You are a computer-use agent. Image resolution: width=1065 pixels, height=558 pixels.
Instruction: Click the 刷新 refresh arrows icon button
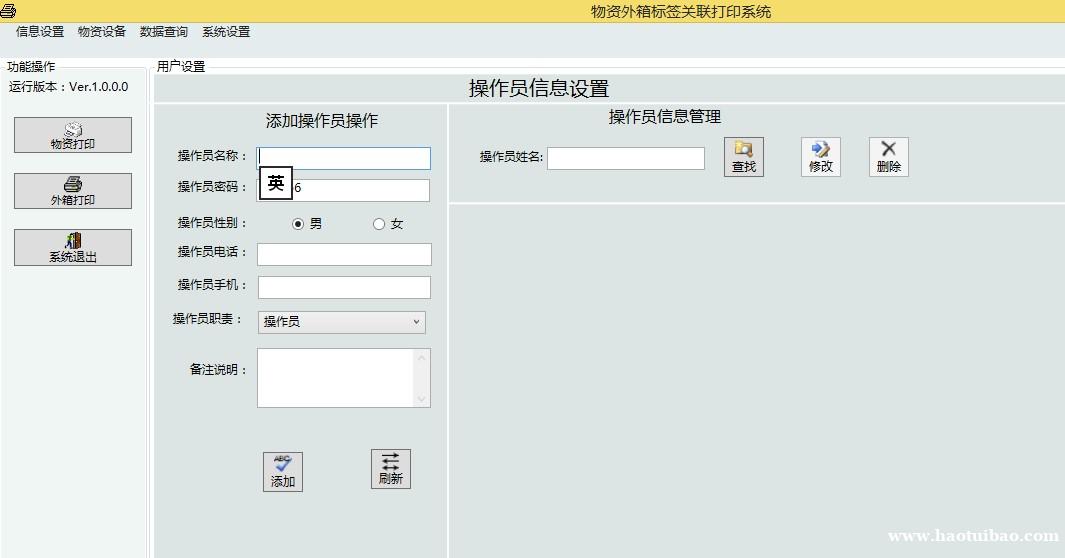point(390,468)
